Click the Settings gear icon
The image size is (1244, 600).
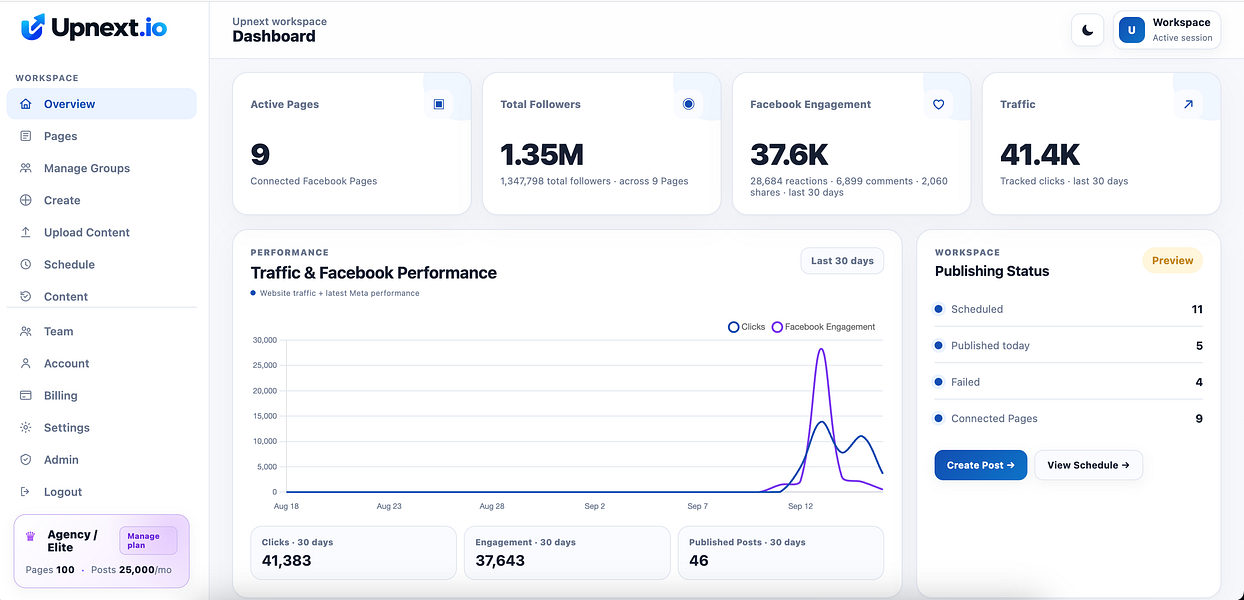pyautogui.click(x=26, y=427)
